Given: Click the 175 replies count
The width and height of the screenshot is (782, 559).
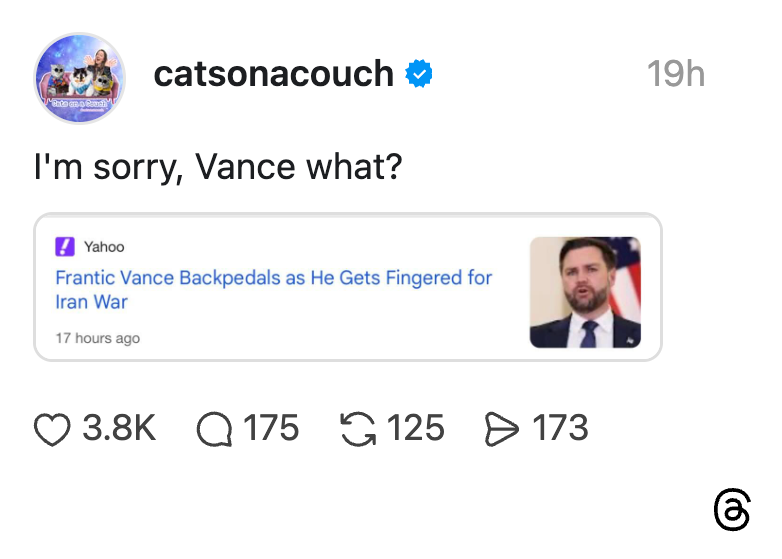Looking at the screenshot, I should pos(271,429).
